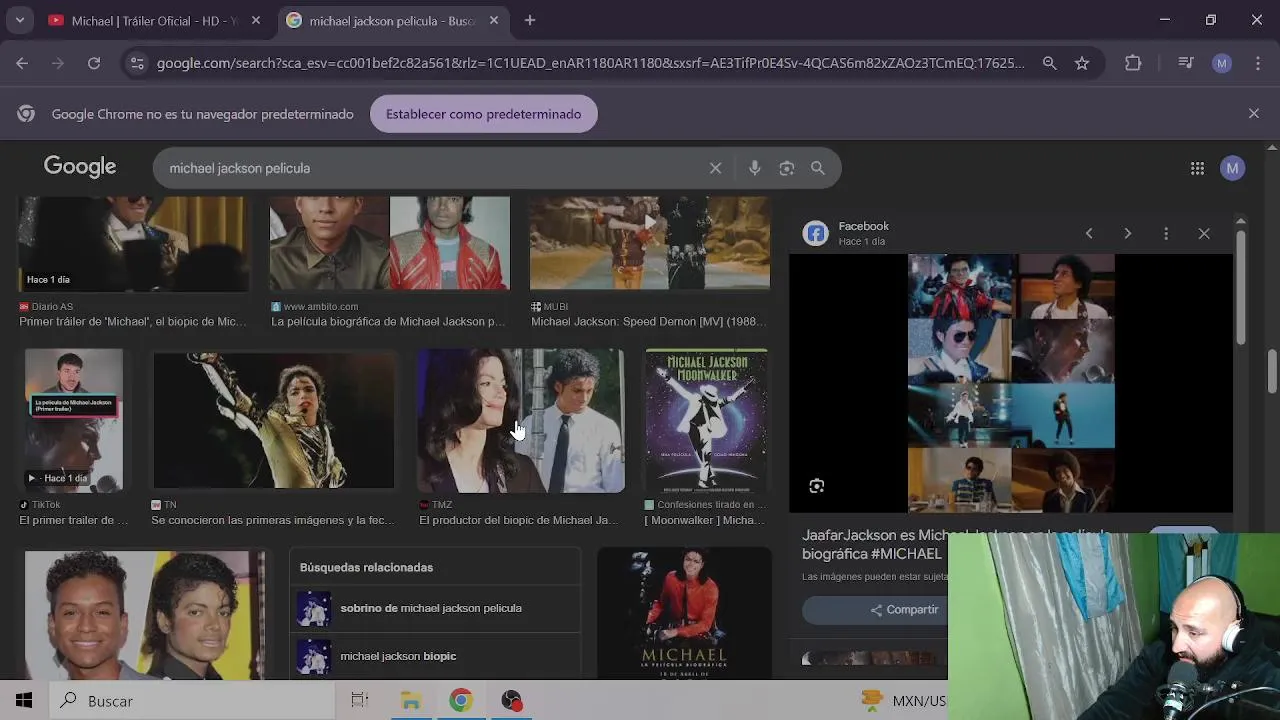Image resolution: width=1280 pixels, height=720 pixels.
Task: Open the Diario AS Primer tráiler result
Action: coord(133,321)
